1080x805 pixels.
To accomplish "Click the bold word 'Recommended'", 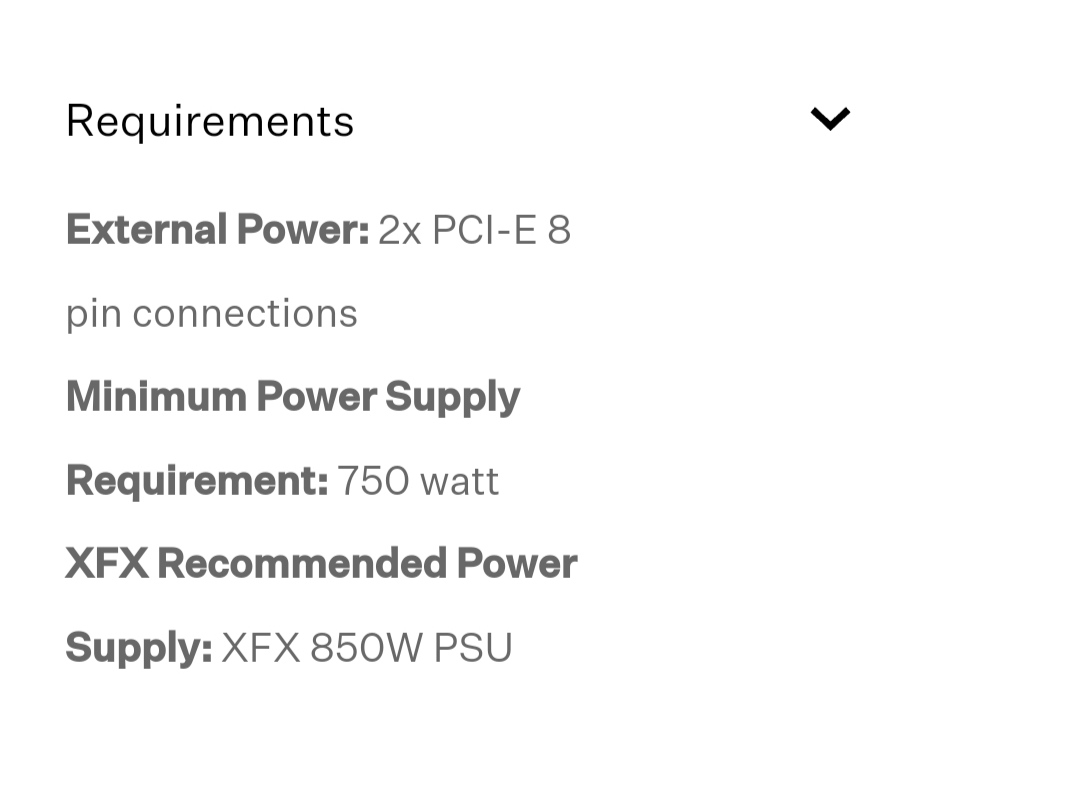I will (x=302, y=564).
